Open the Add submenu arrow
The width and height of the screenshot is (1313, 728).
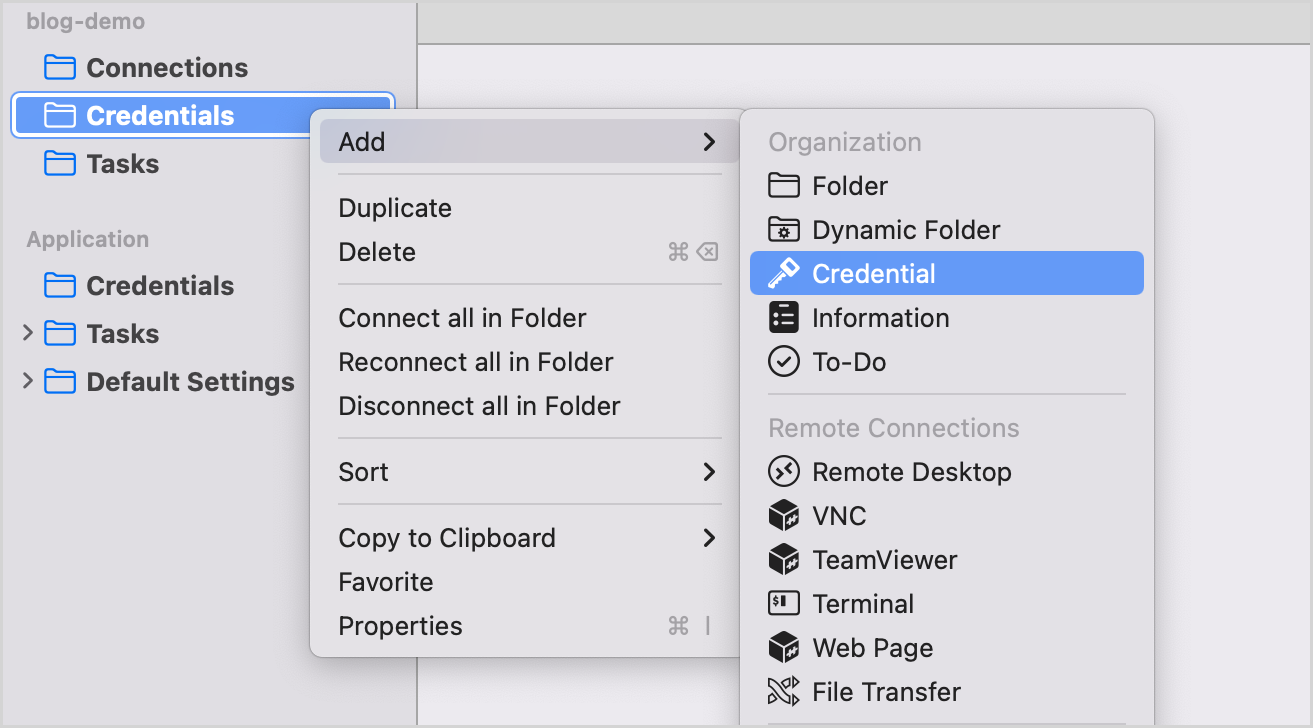pos(709,142)
